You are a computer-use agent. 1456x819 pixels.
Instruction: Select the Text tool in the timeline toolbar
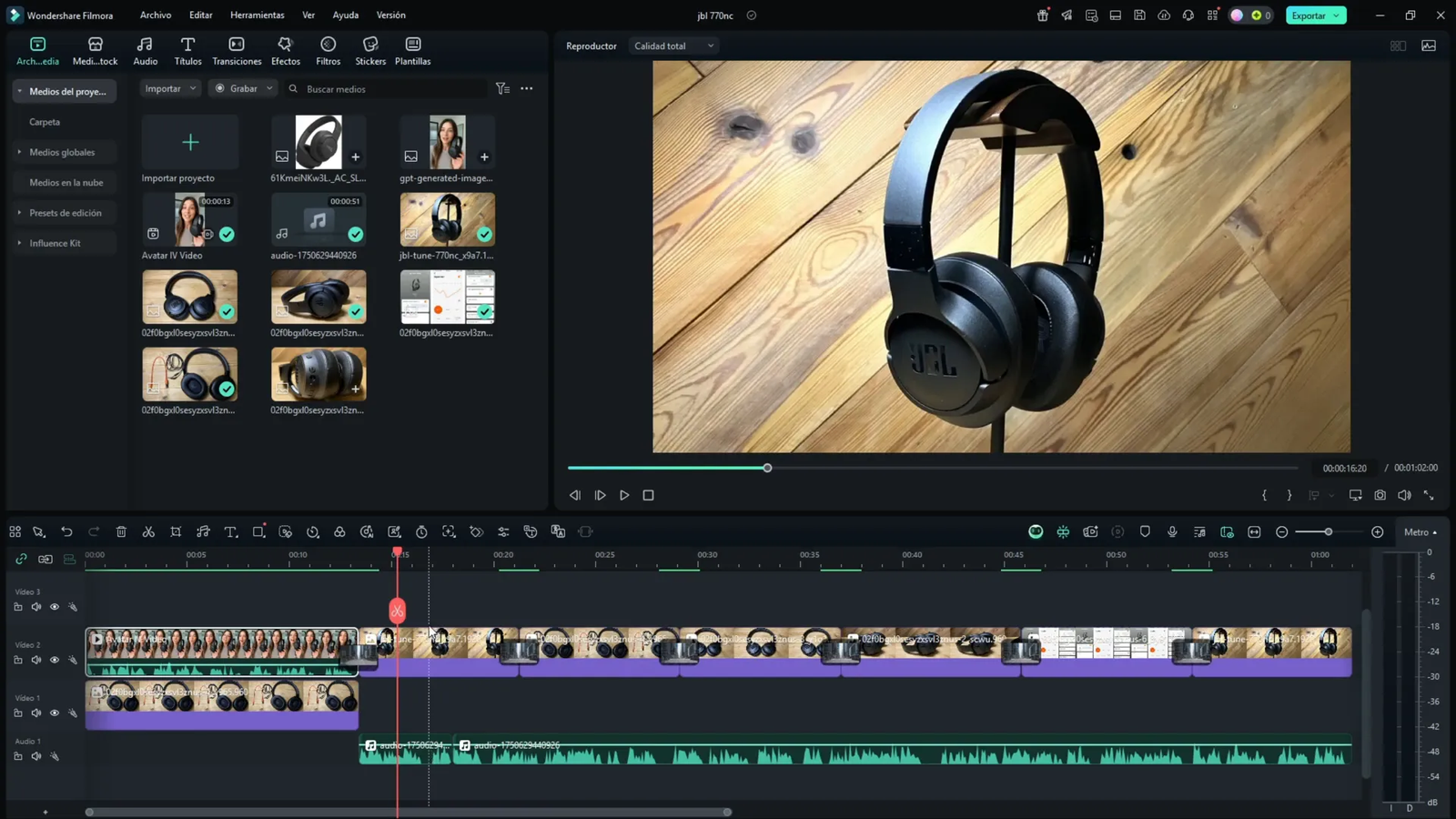(230, 531)
